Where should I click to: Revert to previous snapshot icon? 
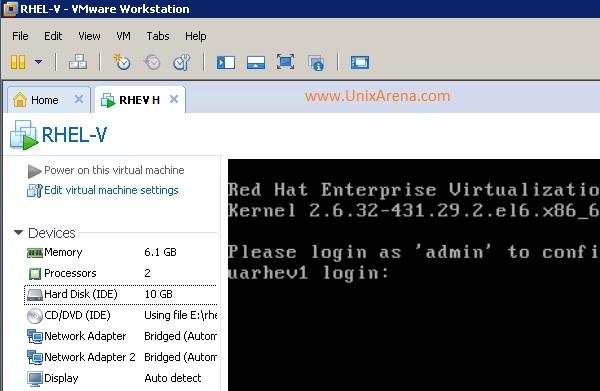pyautogui.click(x=152, y=62)
